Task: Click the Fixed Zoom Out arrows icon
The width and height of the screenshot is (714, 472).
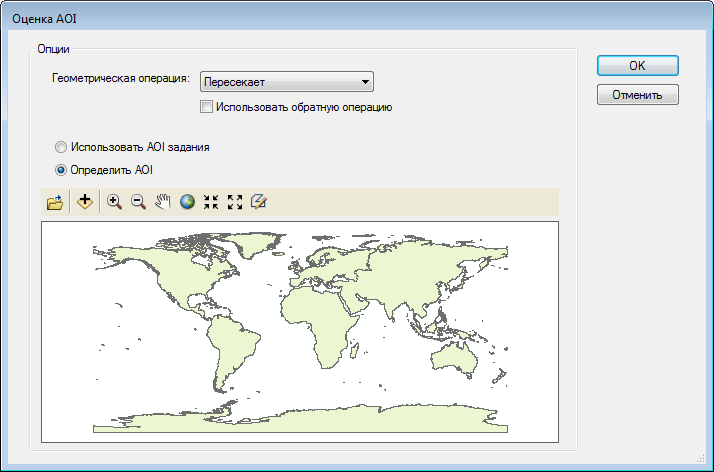Action: coord(235,202)
